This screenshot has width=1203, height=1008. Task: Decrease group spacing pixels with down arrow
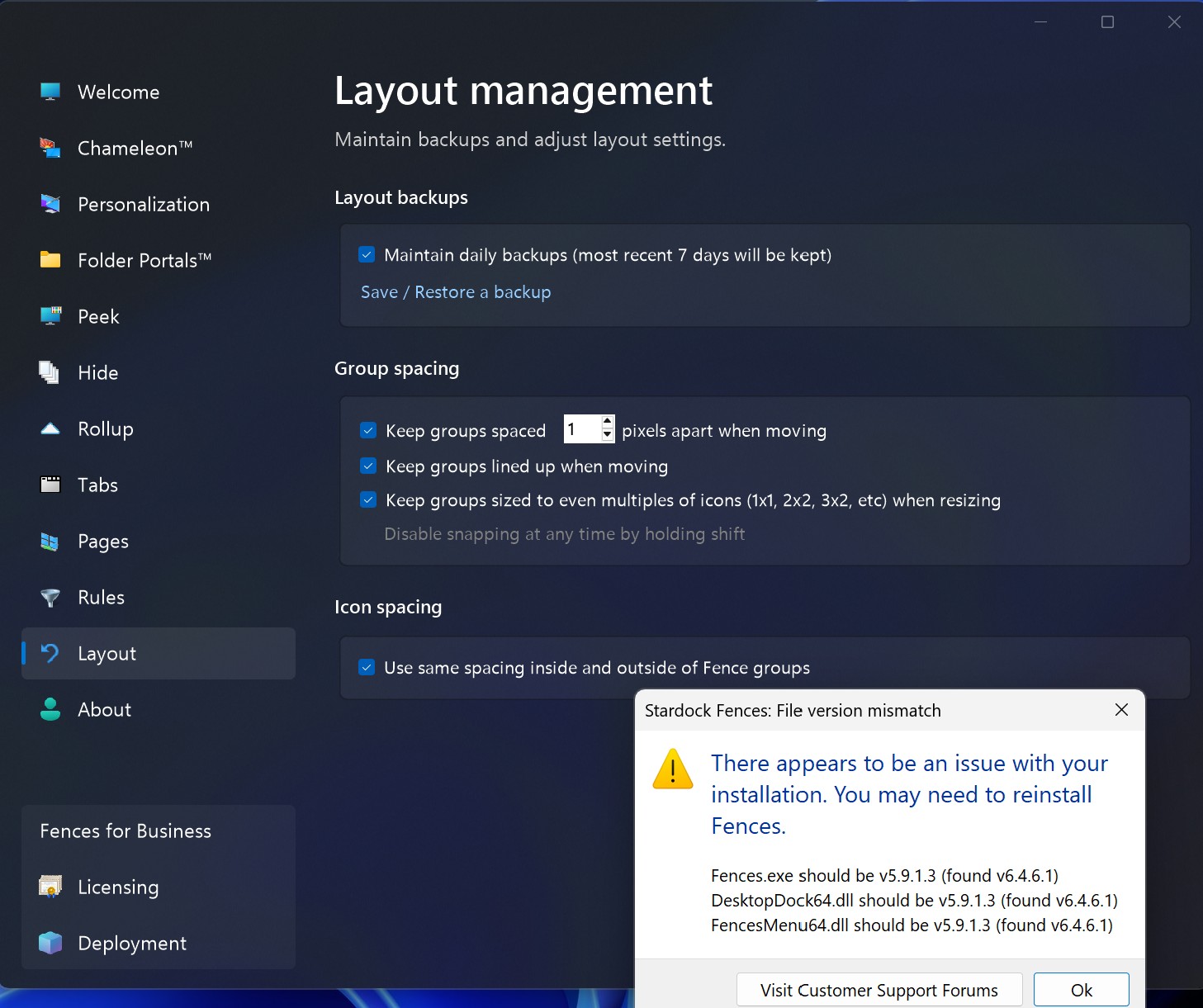608,435
